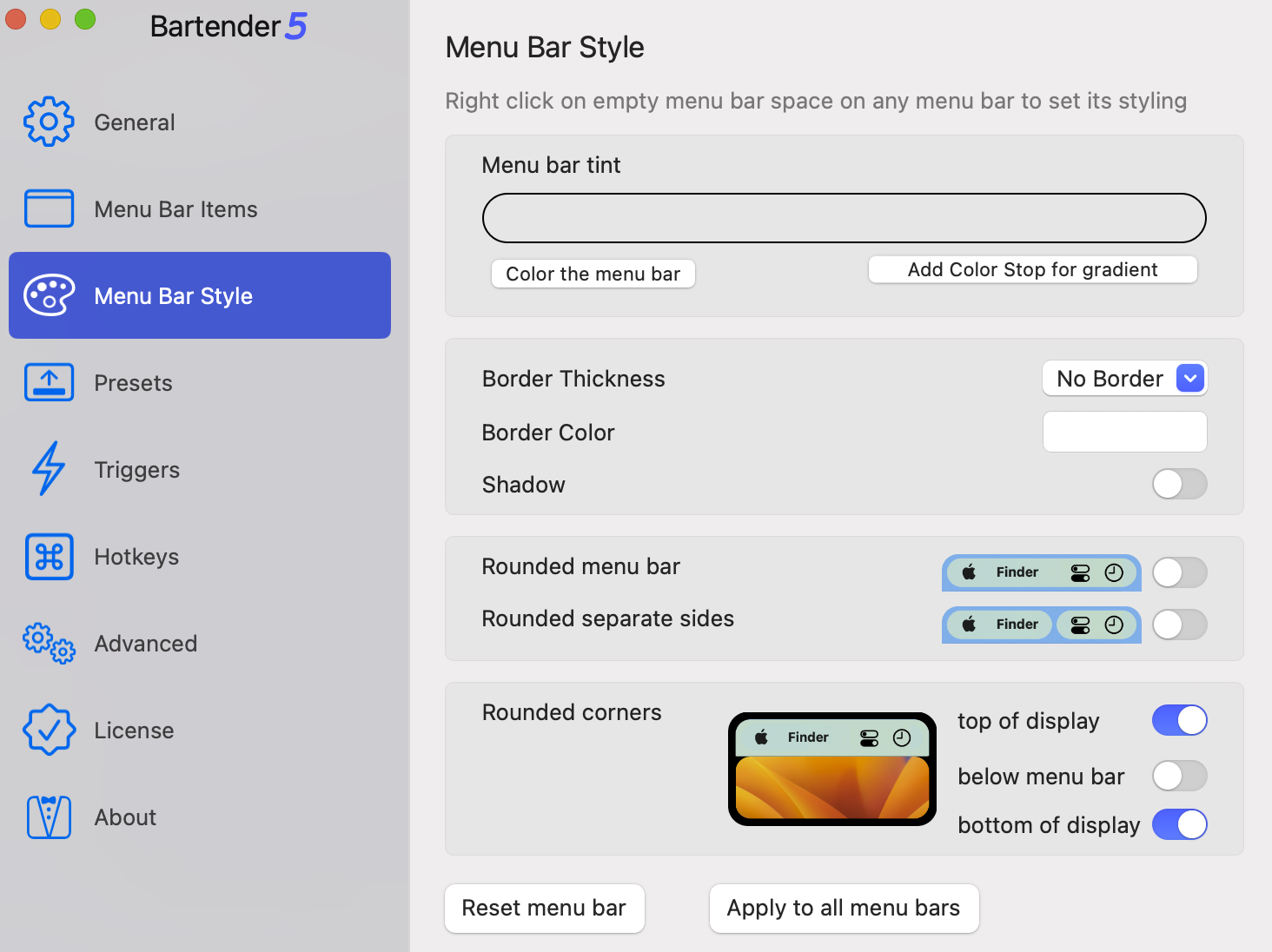Select the Menu Bar Items window icon
The width and height of the screenshot is (1272, 952).
point(49,208)
